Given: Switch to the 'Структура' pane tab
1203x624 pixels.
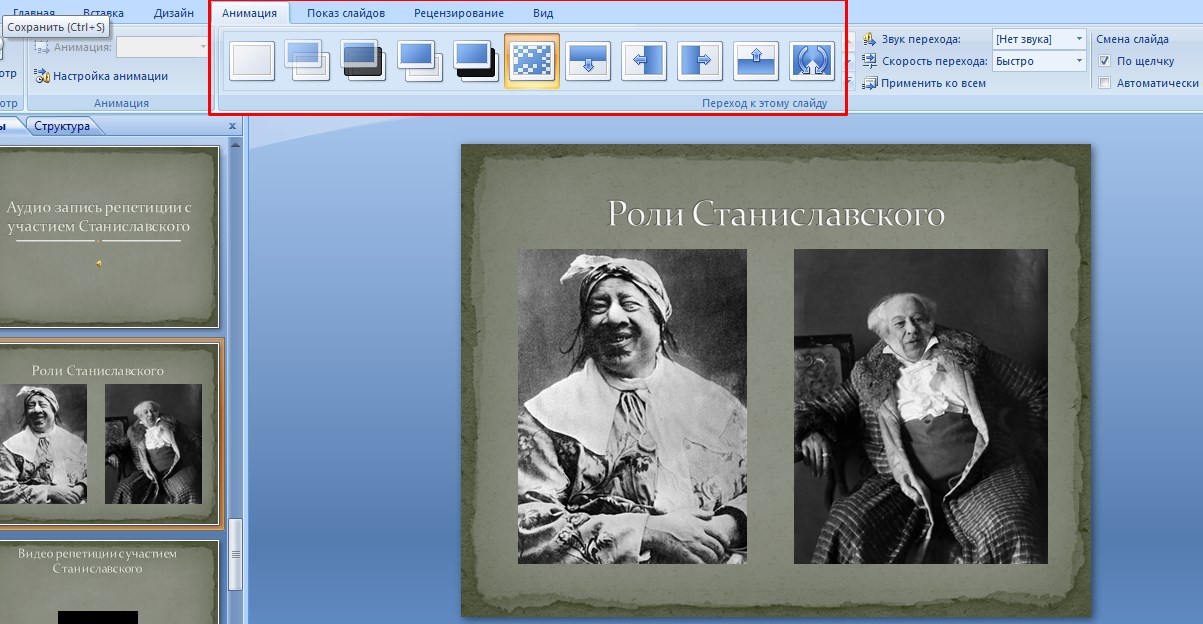Looking at the screenshot, I should [x=62, y=126].
